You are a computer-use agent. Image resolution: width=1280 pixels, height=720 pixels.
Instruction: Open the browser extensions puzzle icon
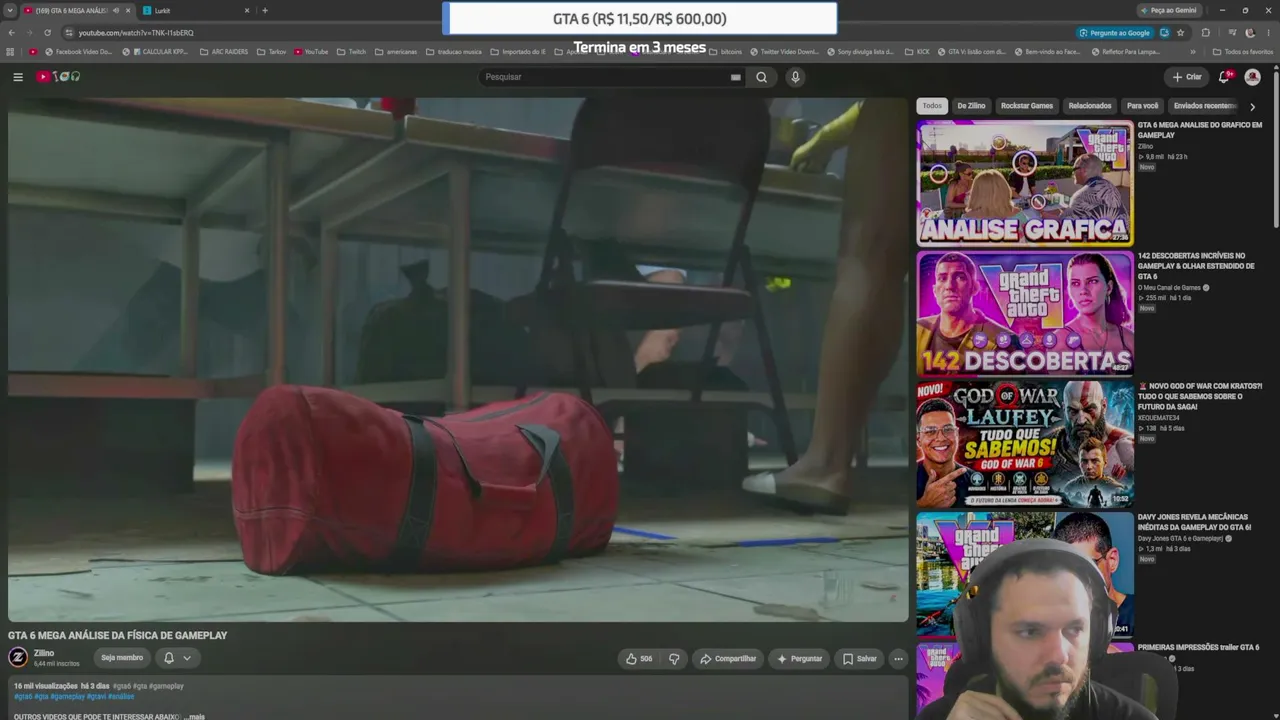[1205, 33]
